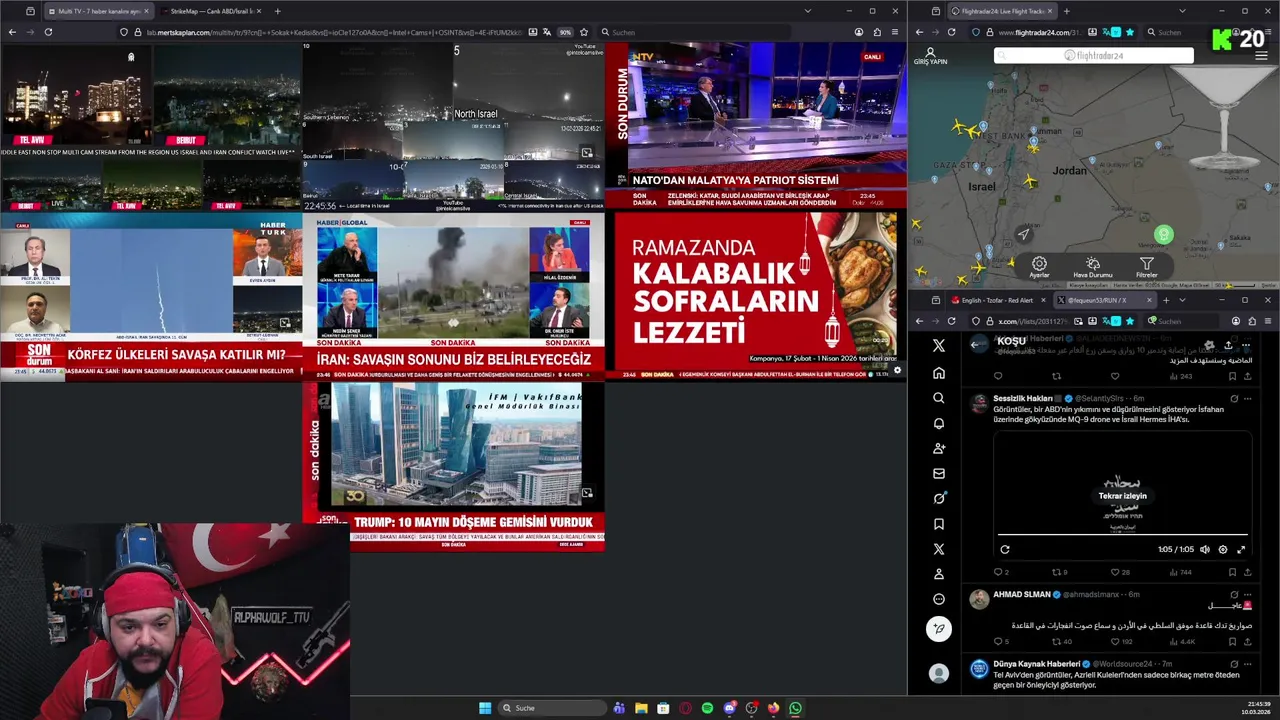Open X Messages envelope
This screenshot has height=720, width=1280.
coord(938,474)
